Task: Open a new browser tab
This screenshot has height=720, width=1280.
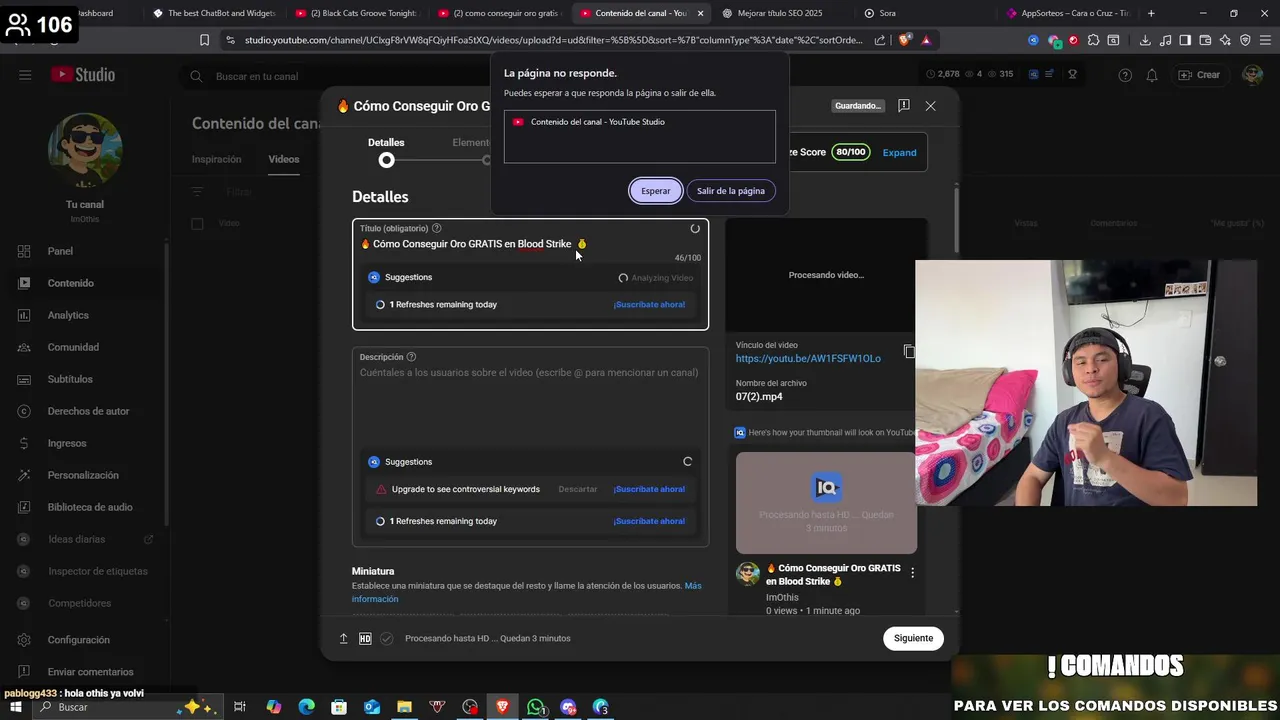Action: 1151,13
